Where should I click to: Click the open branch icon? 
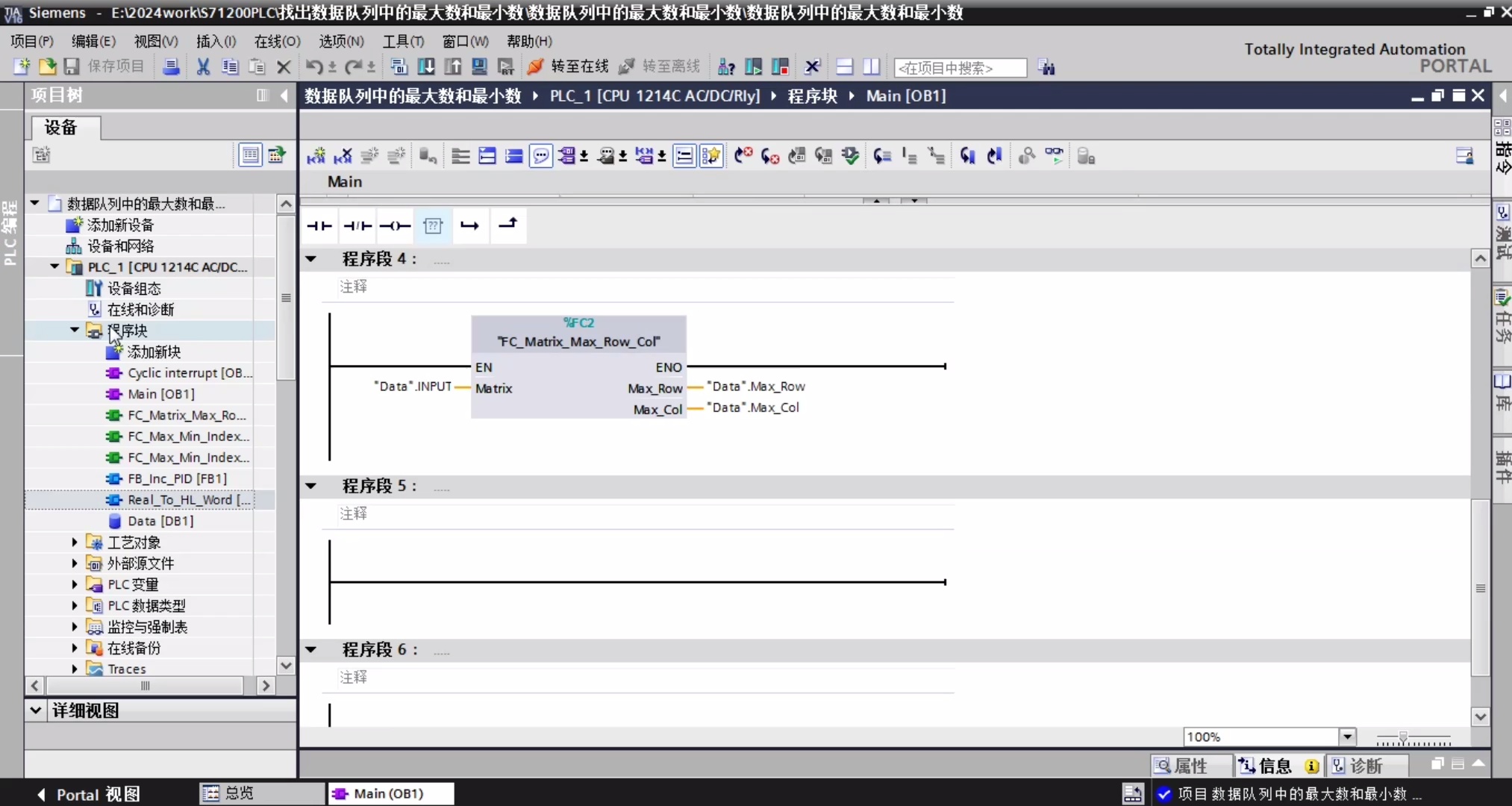(x=469, y=225)
